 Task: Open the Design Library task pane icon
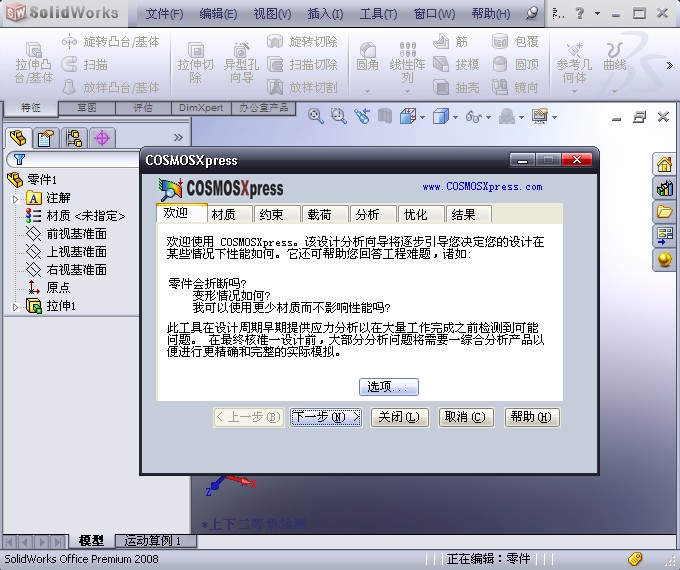(x=664, y=189)
